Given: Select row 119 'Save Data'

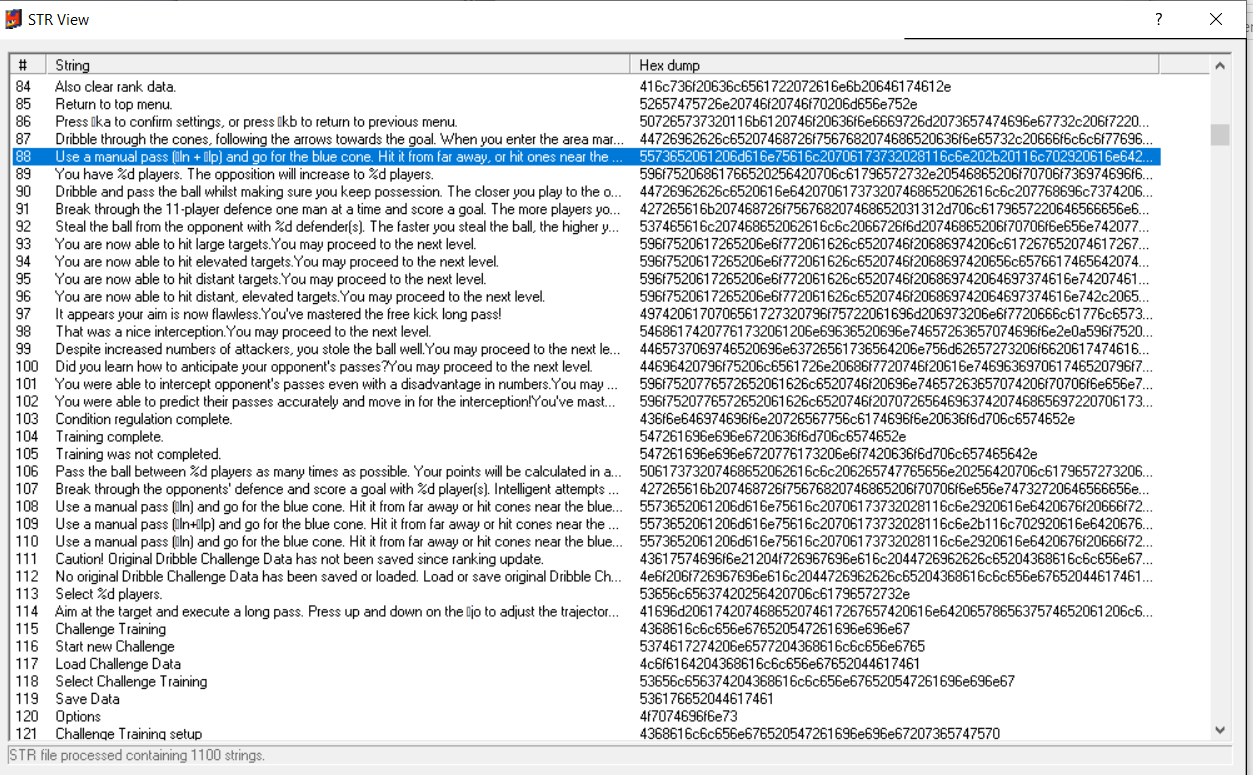Looking at the screenshot, I should 585,699.
